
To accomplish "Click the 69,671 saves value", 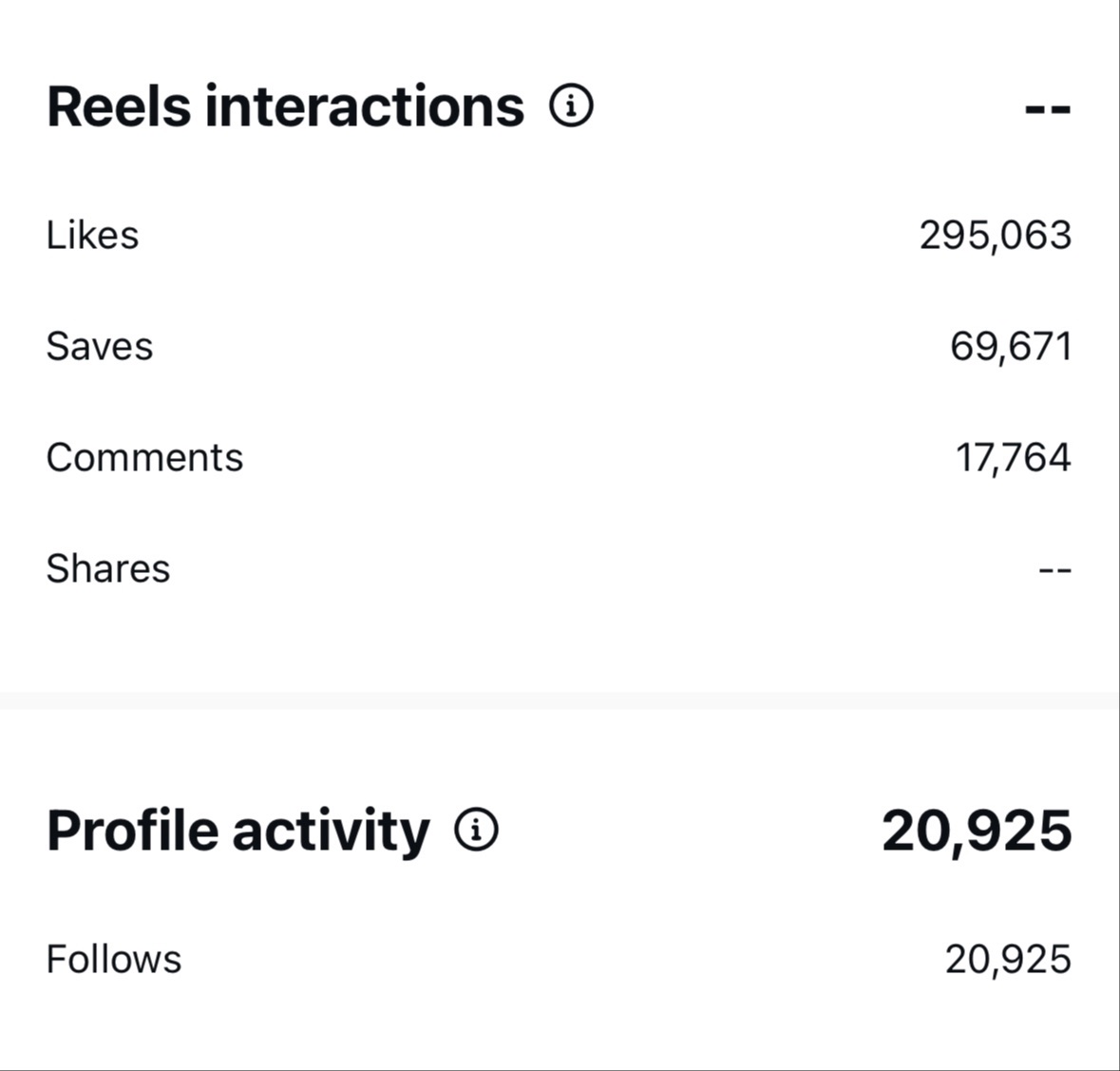I will (1011, 346).
